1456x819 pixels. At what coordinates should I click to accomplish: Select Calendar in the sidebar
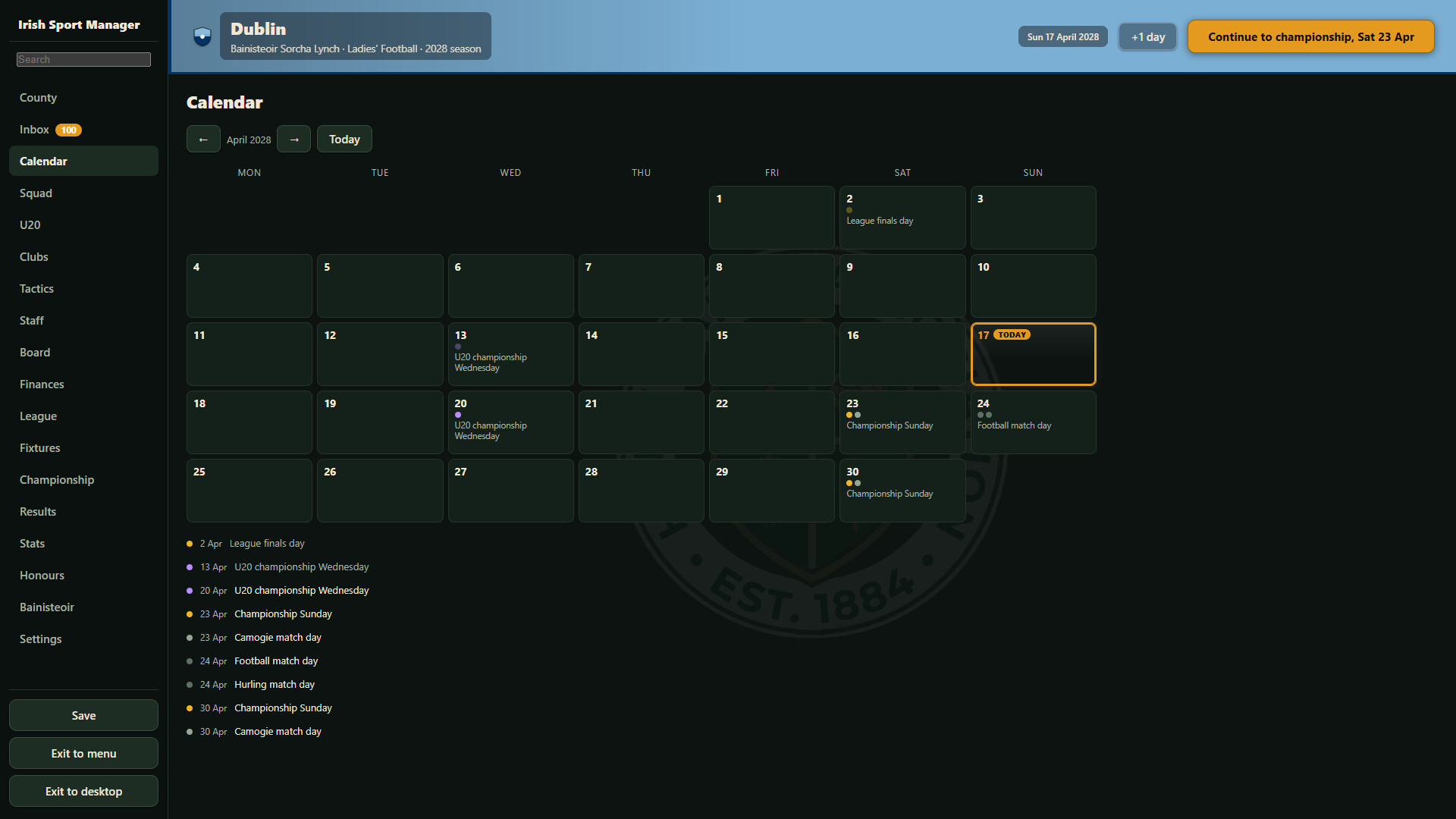[83, 161]
